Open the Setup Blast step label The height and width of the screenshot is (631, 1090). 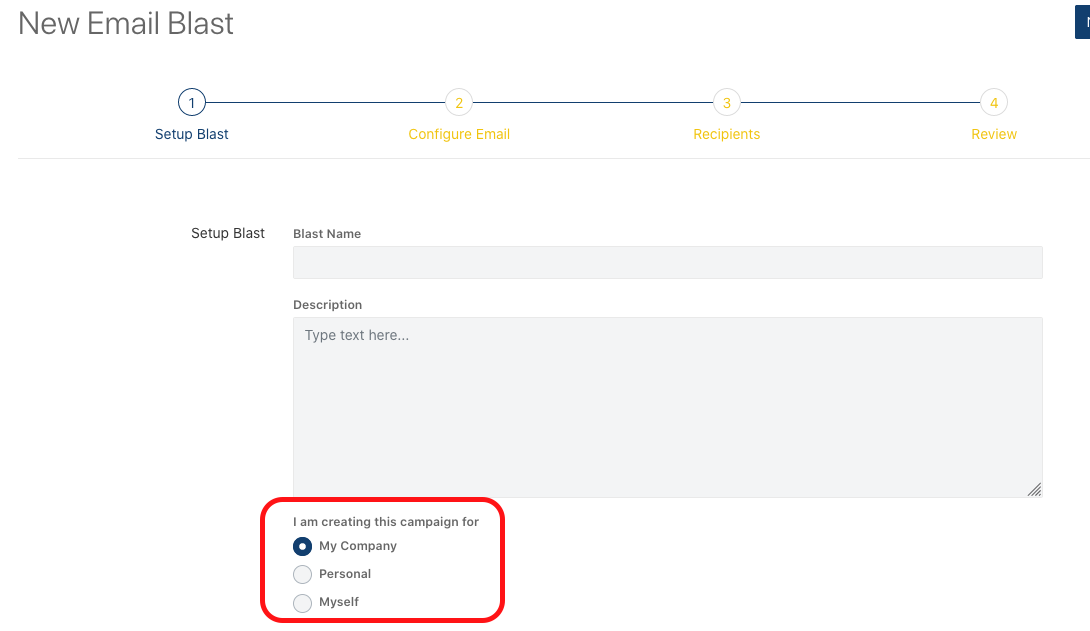192,134
